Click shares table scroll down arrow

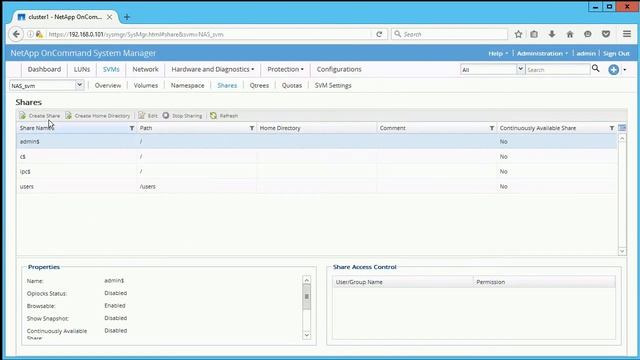(x=622, y=251)
